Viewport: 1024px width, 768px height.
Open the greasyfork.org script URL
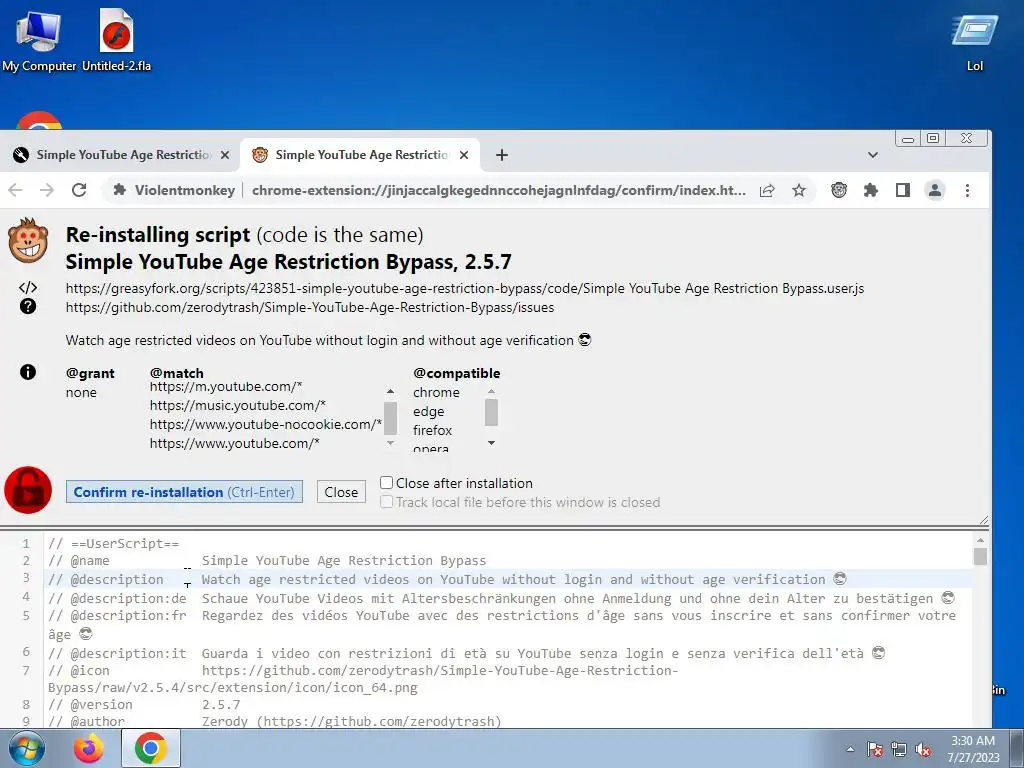pyautogui.click(x=464, y=288)
